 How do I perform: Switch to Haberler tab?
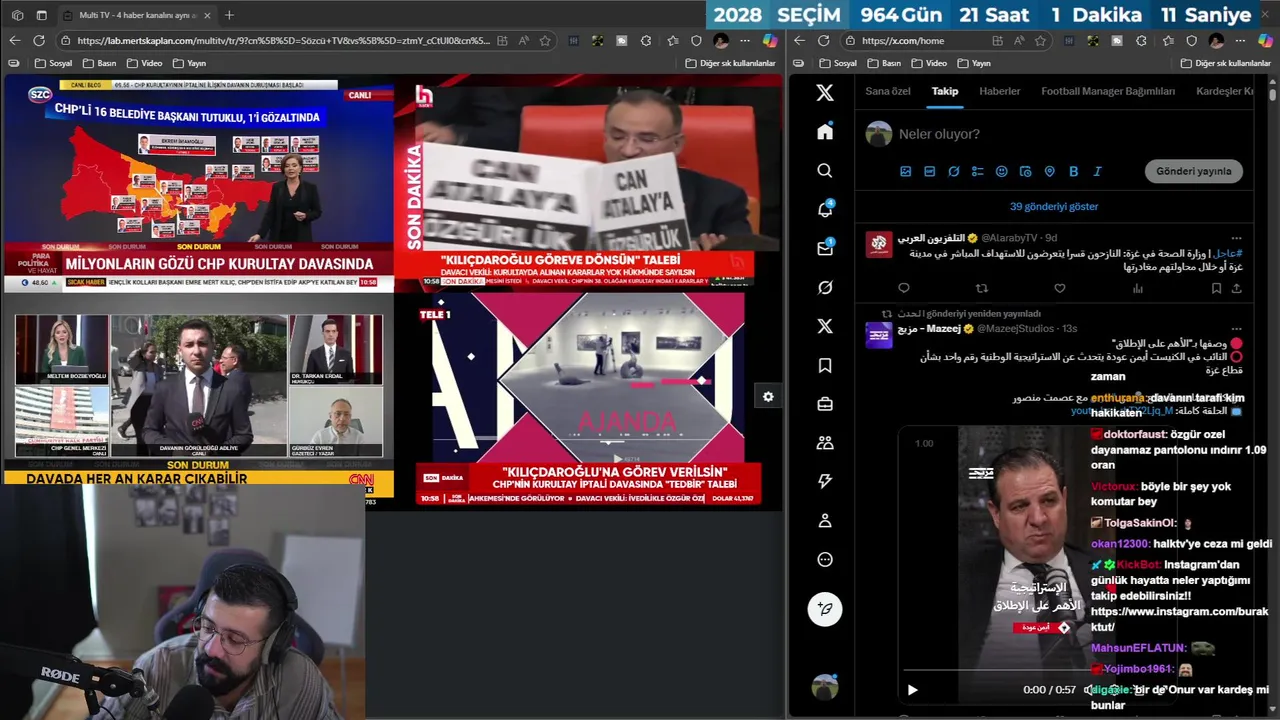(x=1000, y=91)
